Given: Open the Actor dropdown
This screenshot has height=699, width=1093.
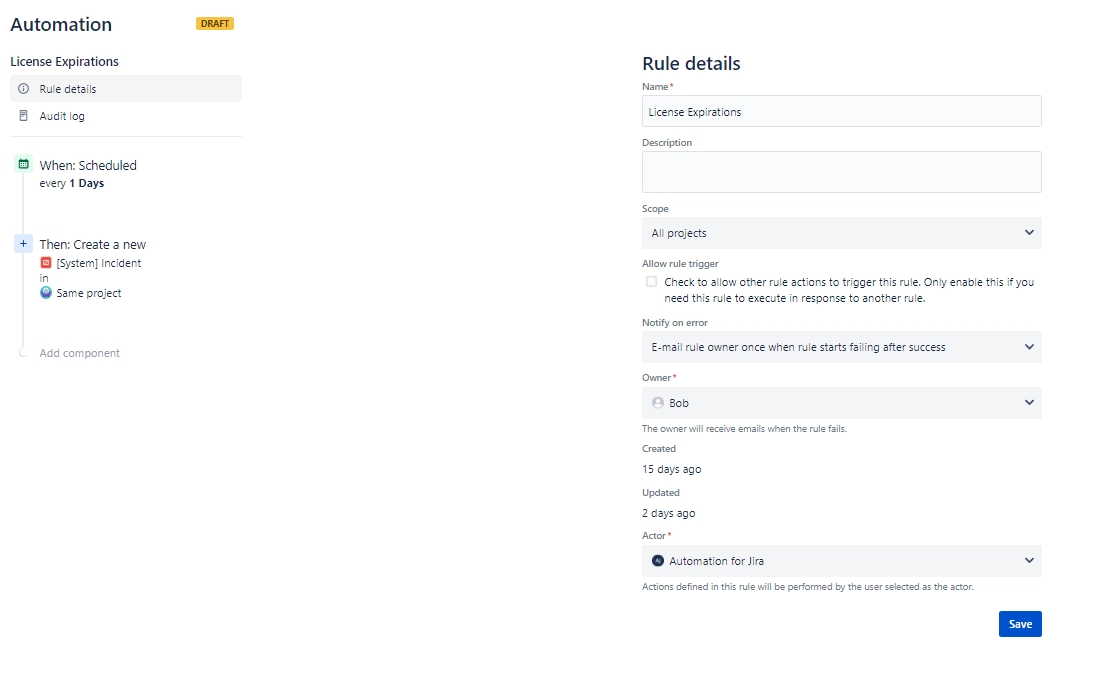Looking at the screenshot, I should [841, 561].
